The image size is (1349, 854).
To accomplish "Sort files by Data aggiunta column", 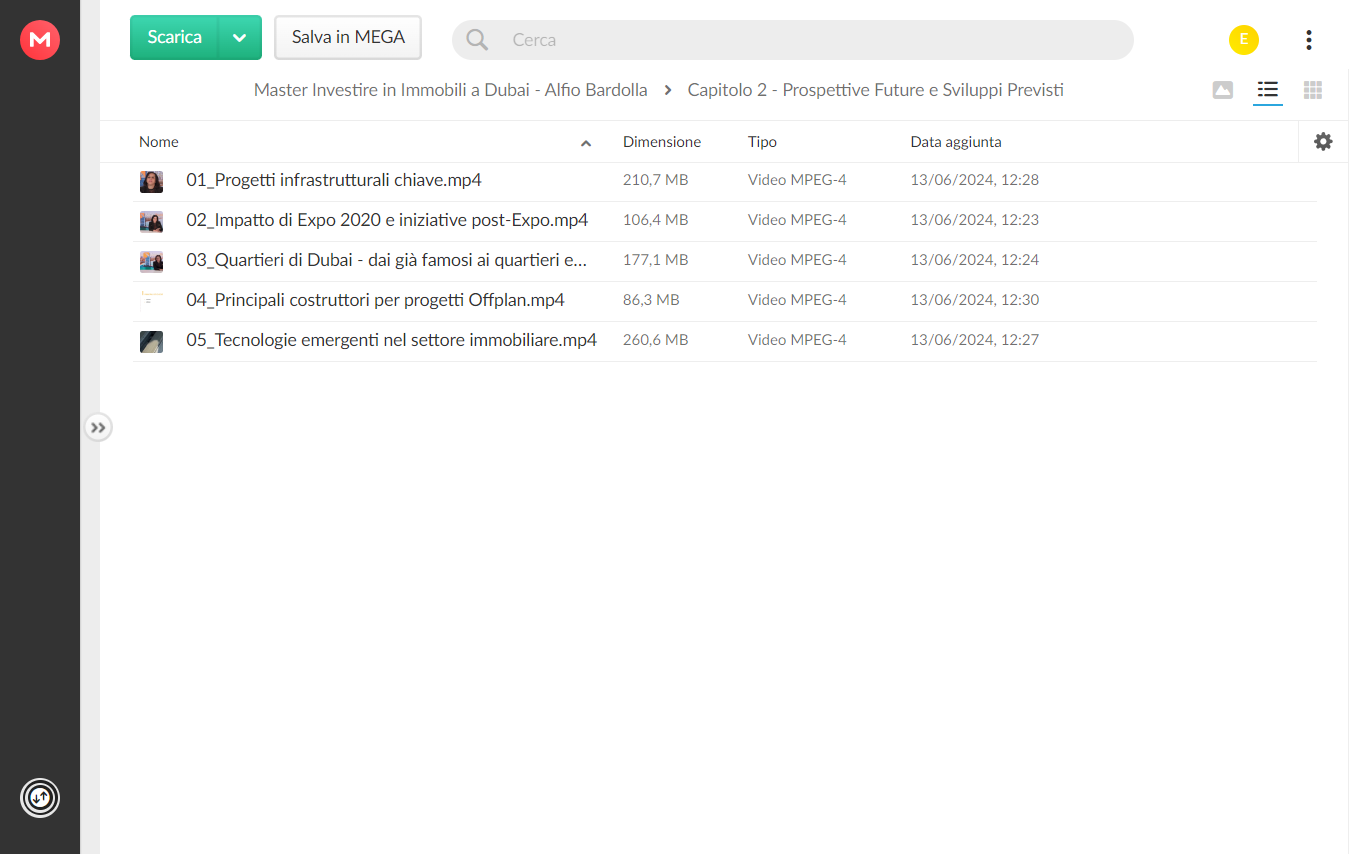I will [956, 142].
